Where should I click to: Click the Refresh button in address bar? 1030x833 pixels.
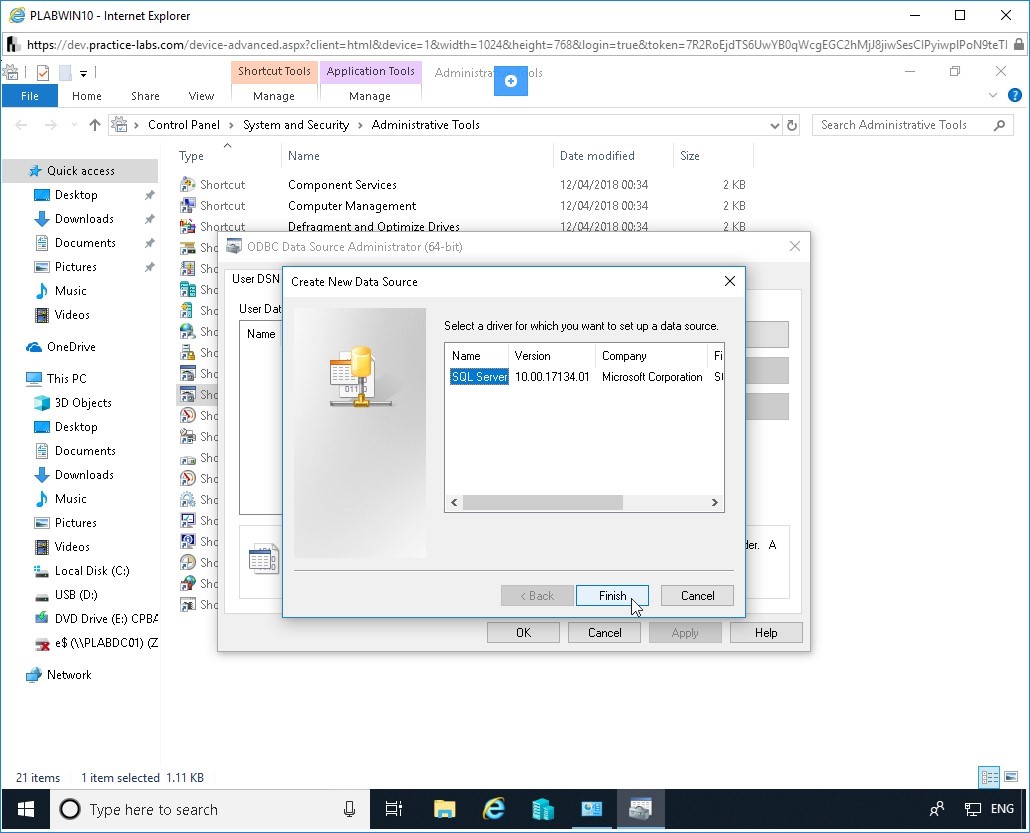click(792, 125)
